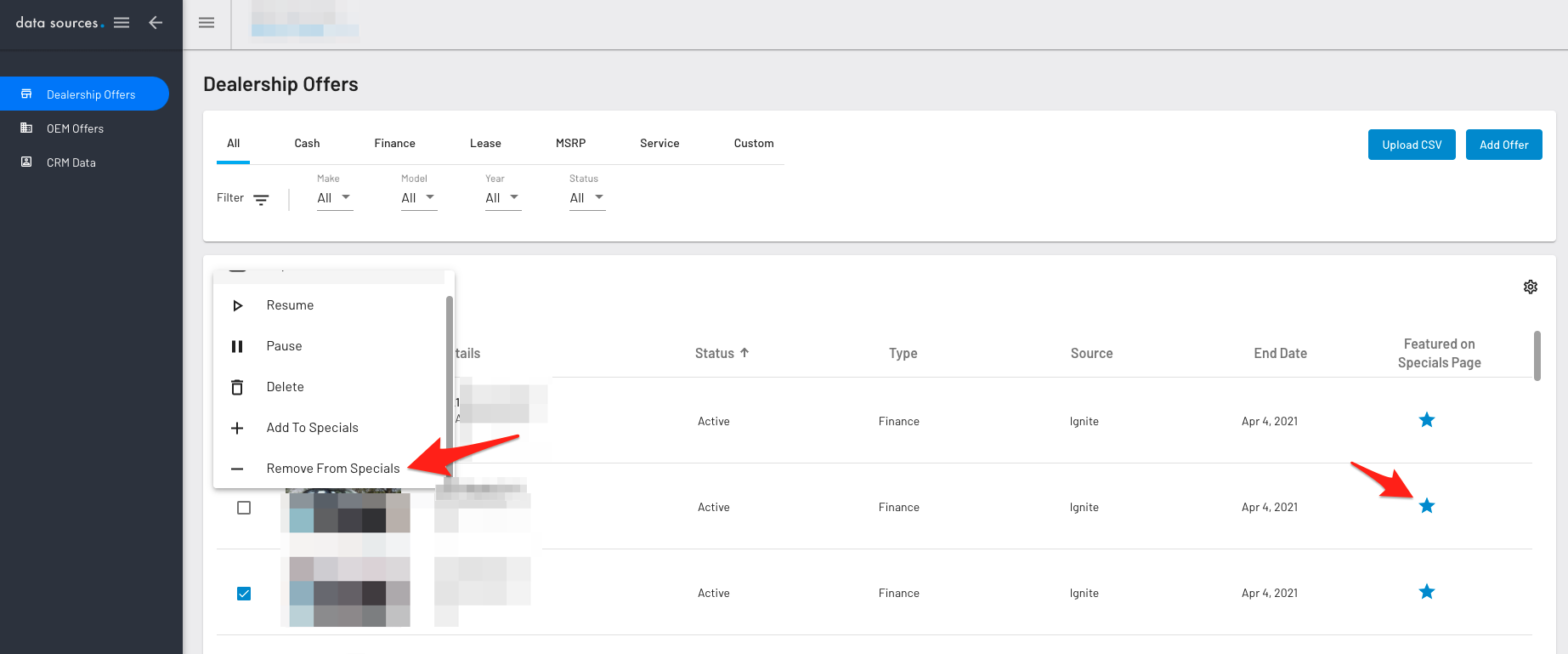Click the back arrow in sidebar header

[156, 23]
